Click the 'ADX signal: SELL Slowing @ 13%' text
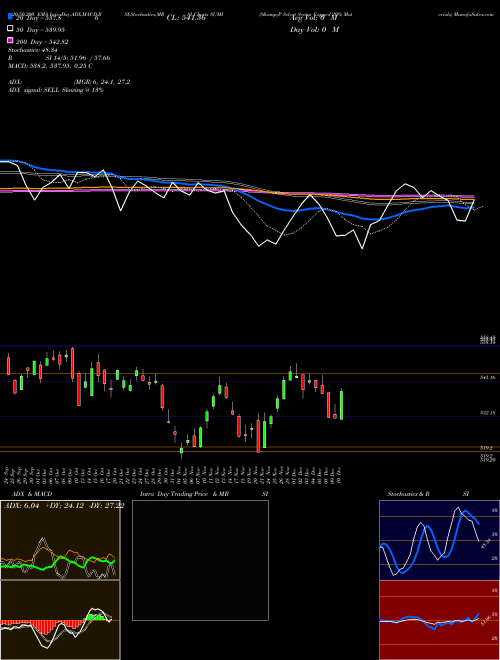 tap(56, 90)
